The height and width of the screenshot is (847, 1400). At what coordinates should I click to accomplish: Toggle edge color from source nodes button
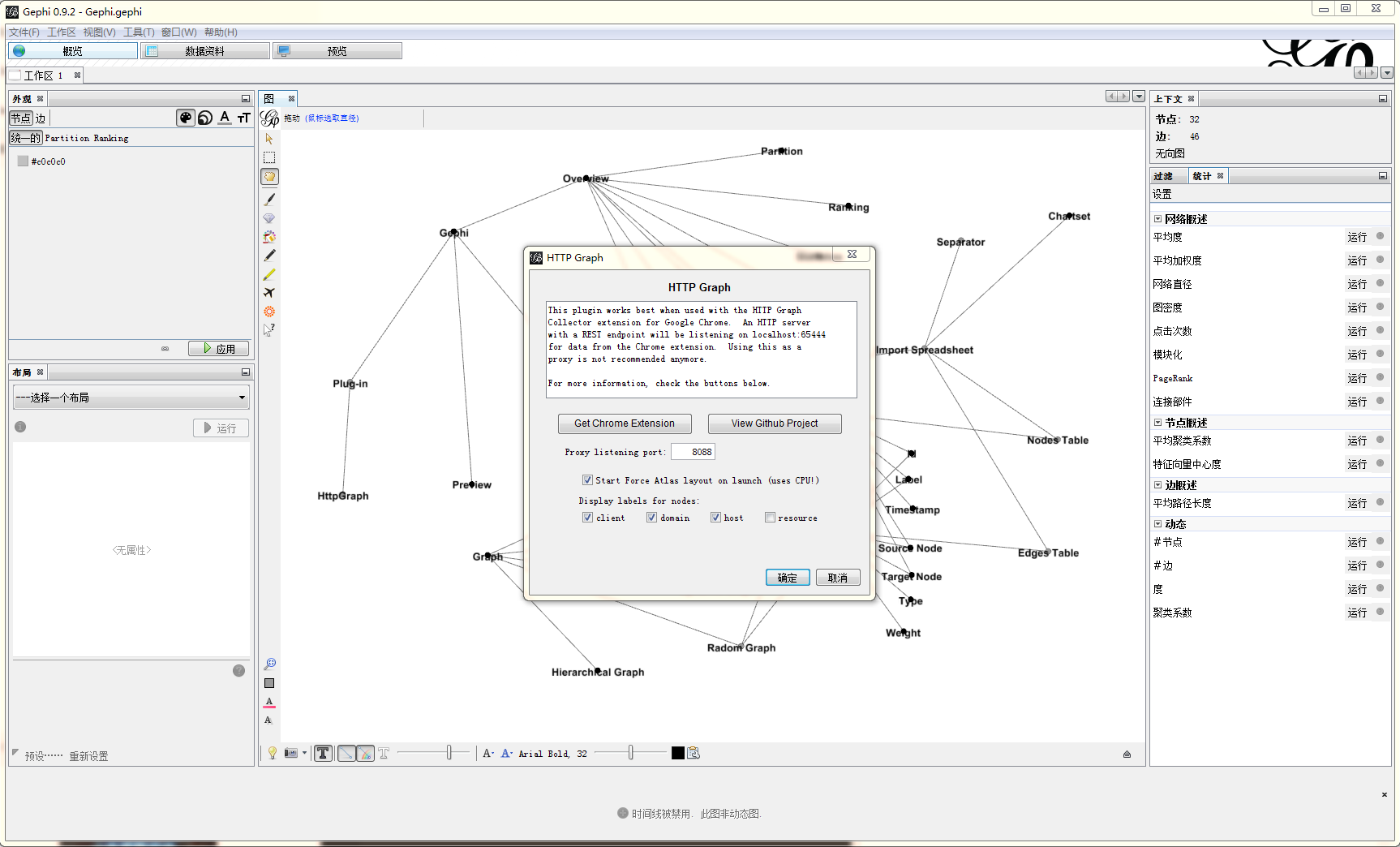click(x=365, y=753)
